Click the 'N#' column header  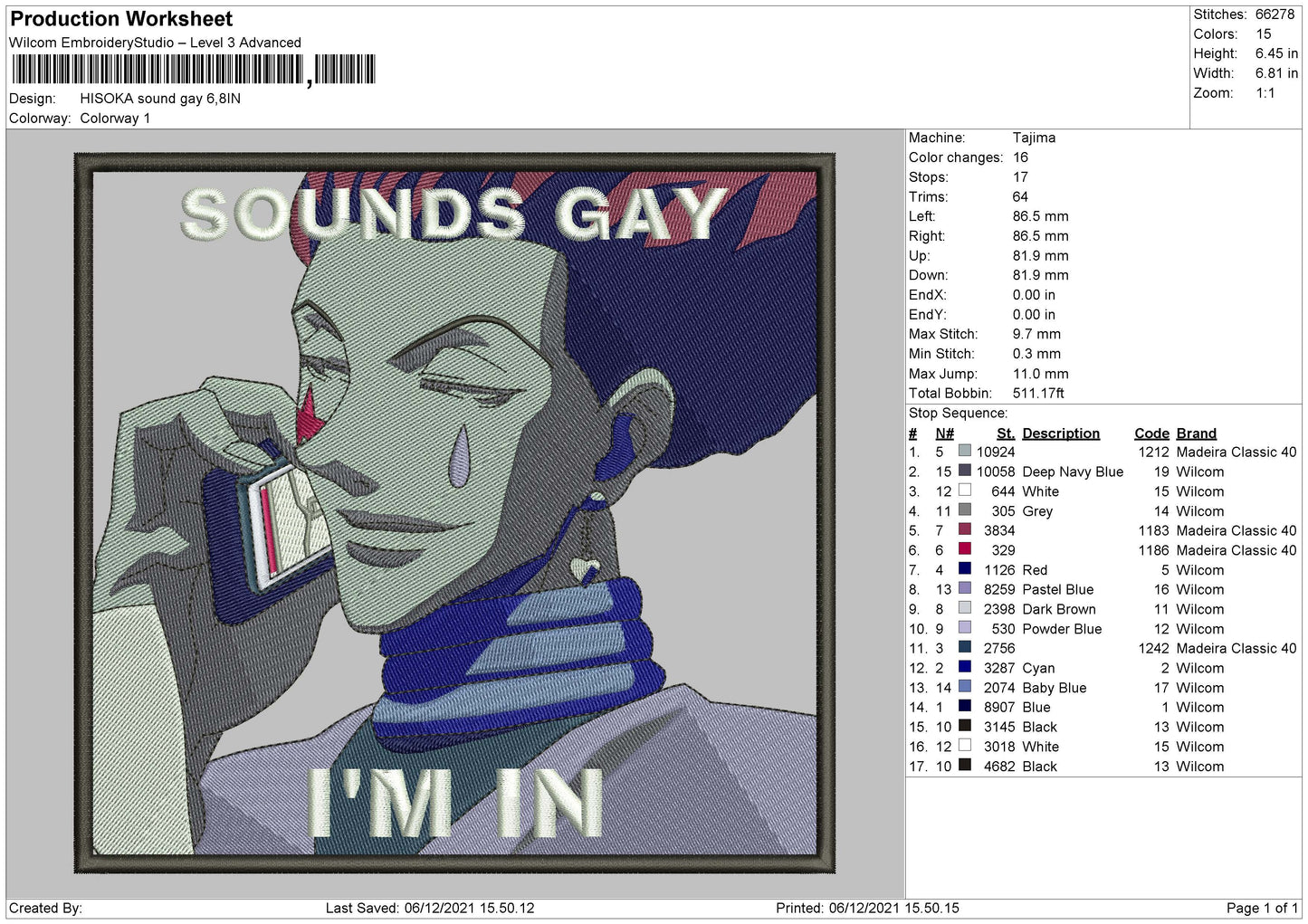(x=945, y=433)
